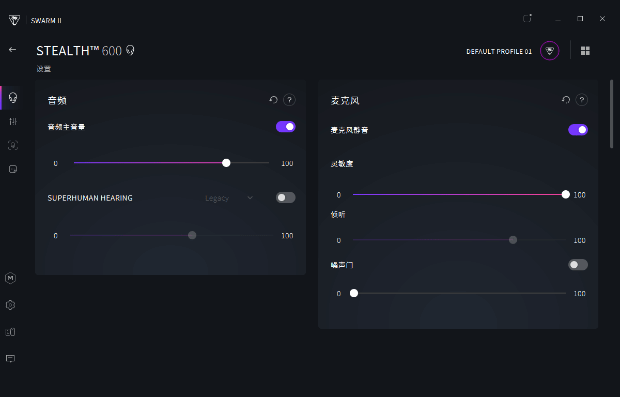Enable the 噪声门 noise gate toggle
Image resolution: width=620 pixels, height=397 pixels.
point(578,265)
